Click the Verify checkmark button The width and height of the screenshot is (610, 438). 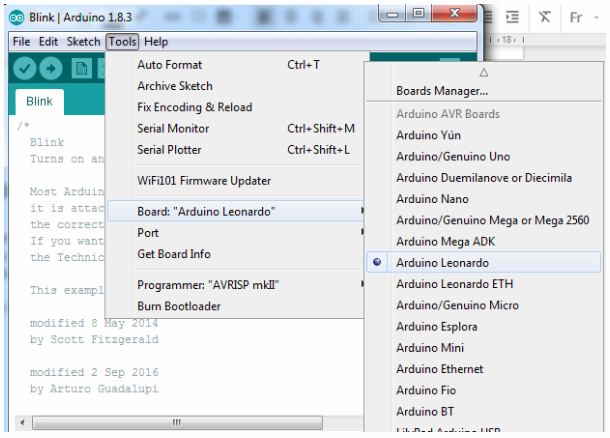pyautogui.click(x=25, y=68)
